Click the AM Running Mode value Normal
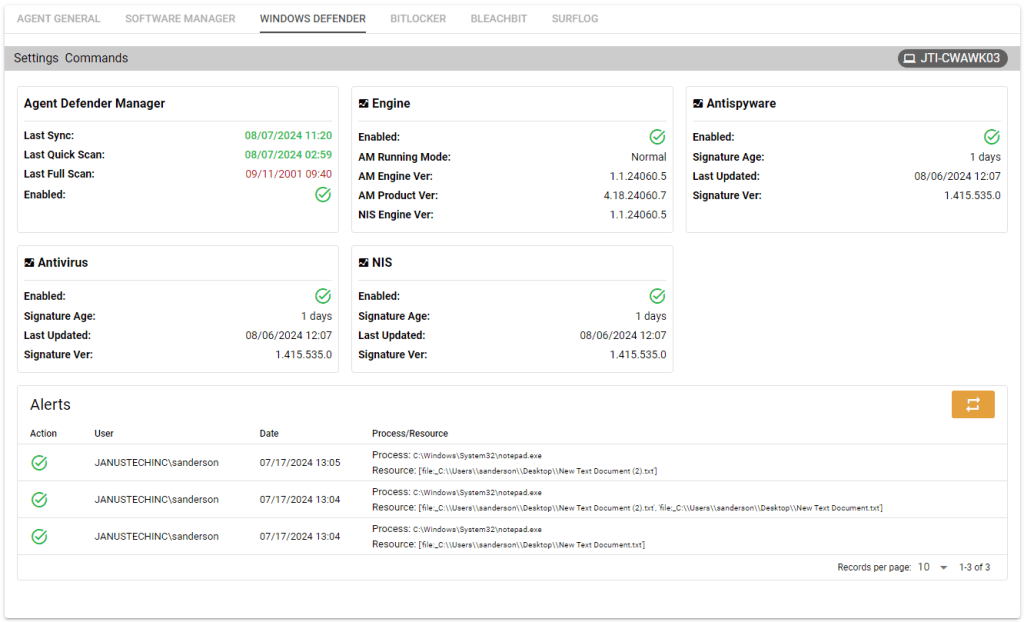Viewport: 1024px width, 622px height. pyautogui.click(x=648, y=157)
